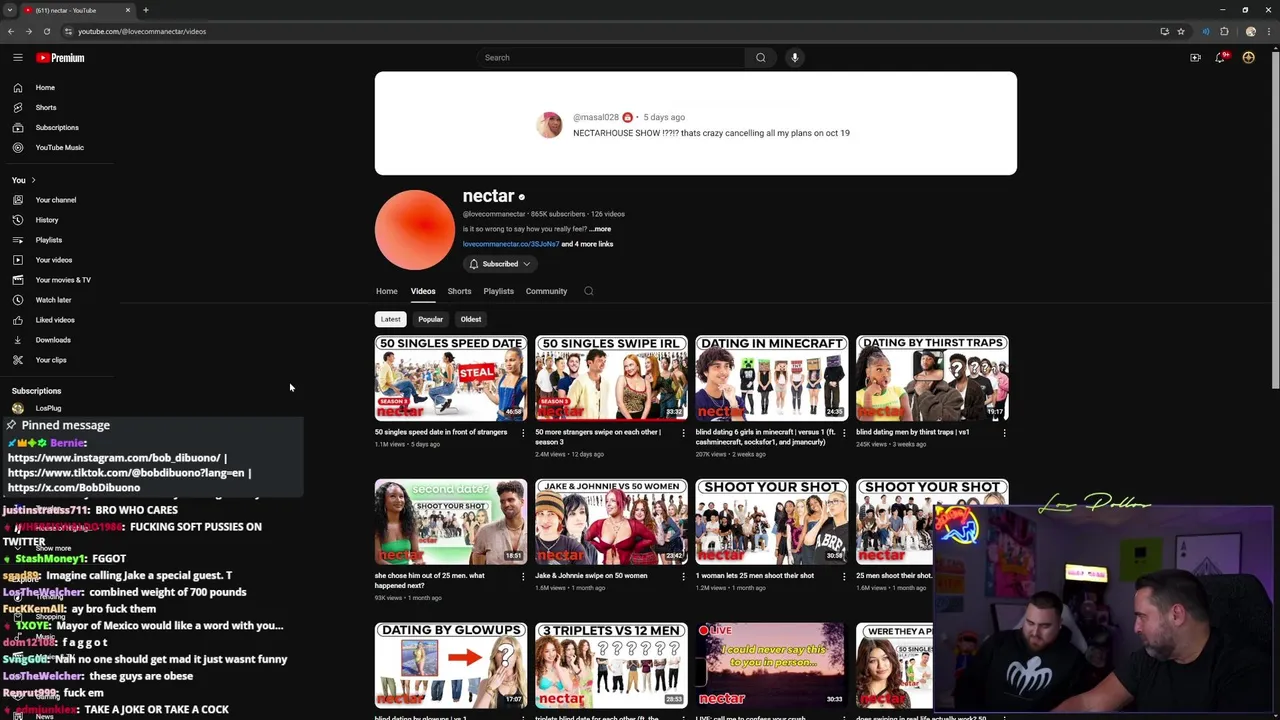Click the channel search magnifier icon
Screen dimensions: 1280x720
(589, 291)
